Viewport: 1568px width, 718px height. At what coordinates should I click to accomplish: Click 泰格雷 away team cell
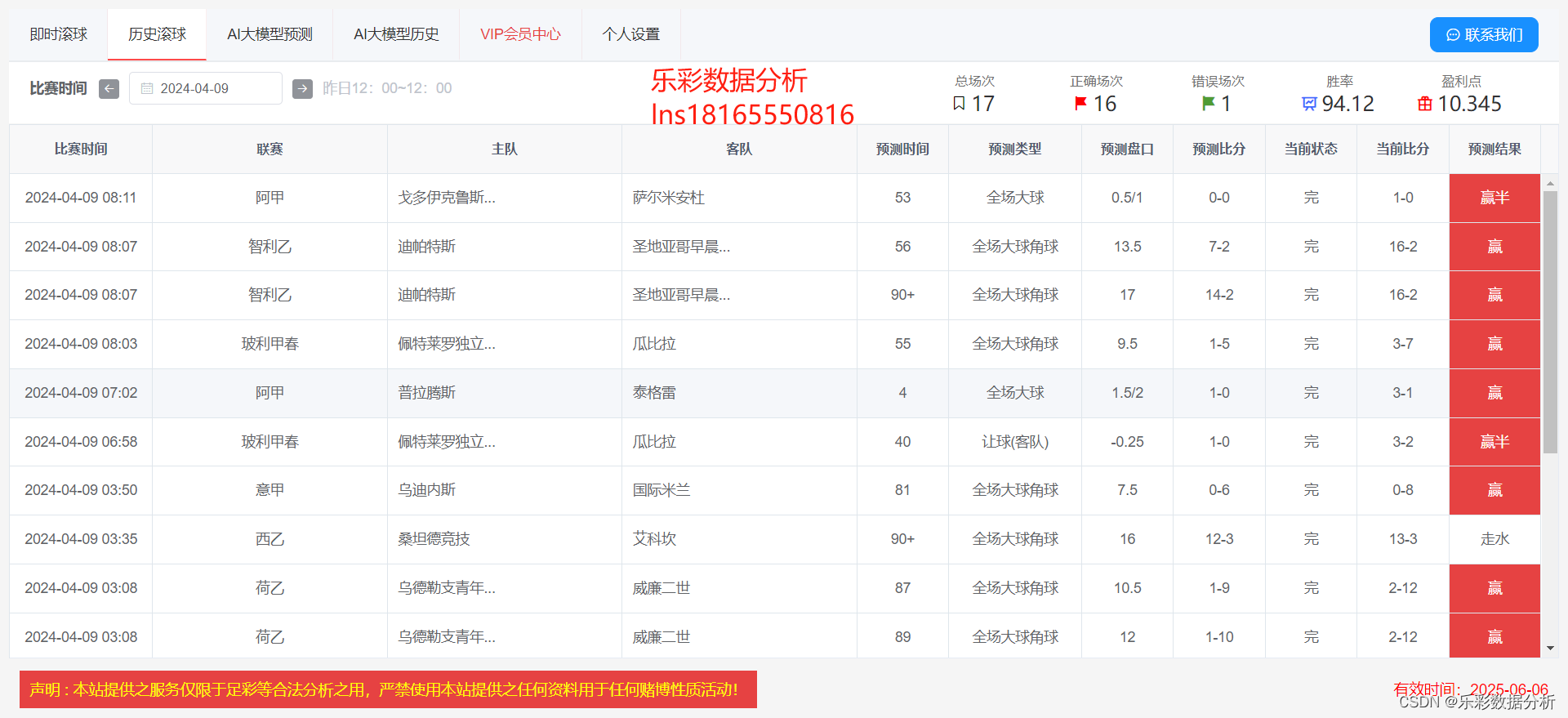pos(739,393)
